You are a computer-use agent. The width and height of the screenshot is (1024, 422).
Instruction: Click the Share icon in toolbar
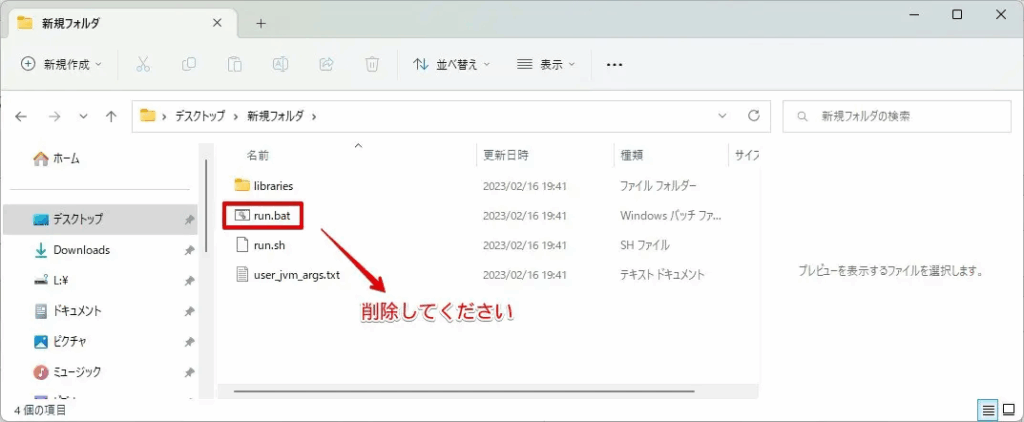(326, 64)
